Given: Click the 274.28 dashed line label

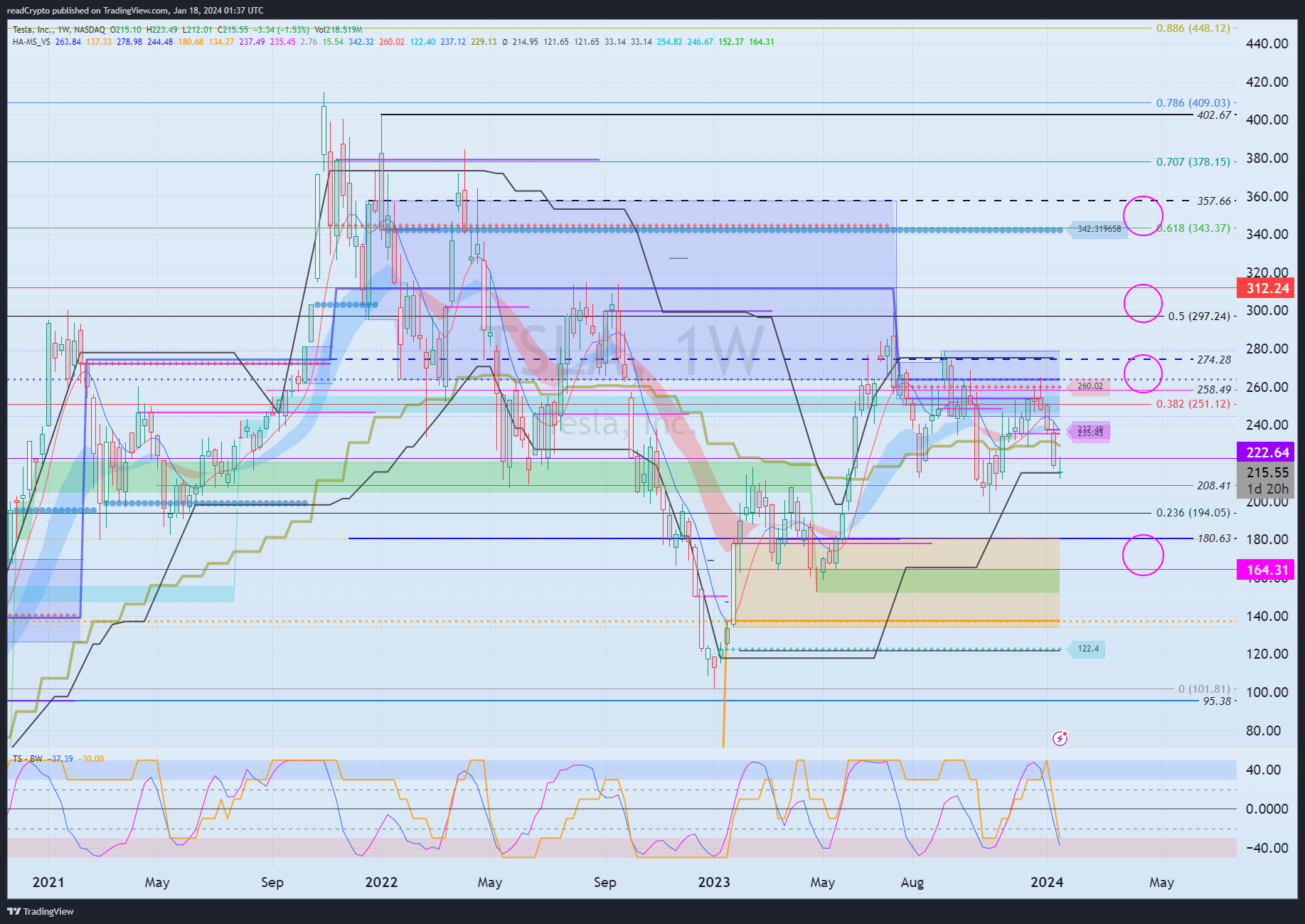Looking at the screenshot, I should coord(1214,360).
